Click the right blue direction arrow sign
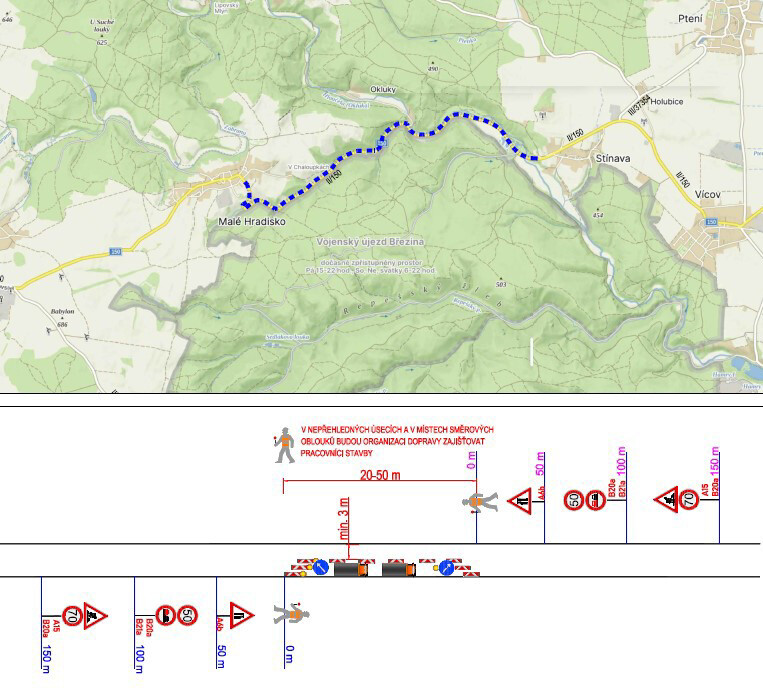 446,567
